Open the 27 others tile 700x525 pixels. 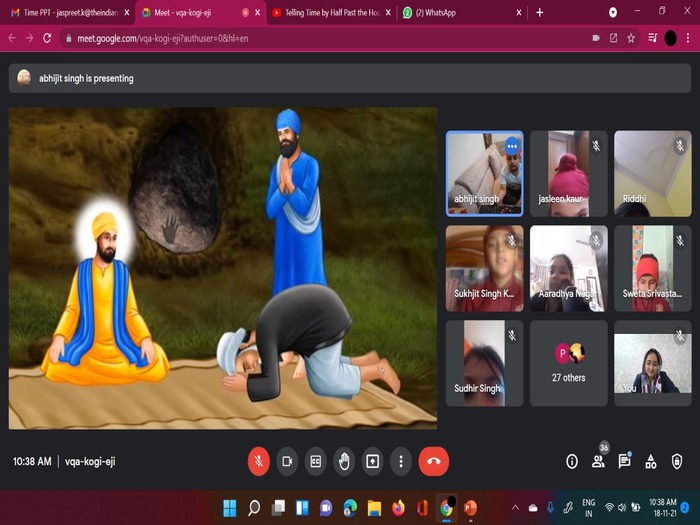click(x=569, y=363)
